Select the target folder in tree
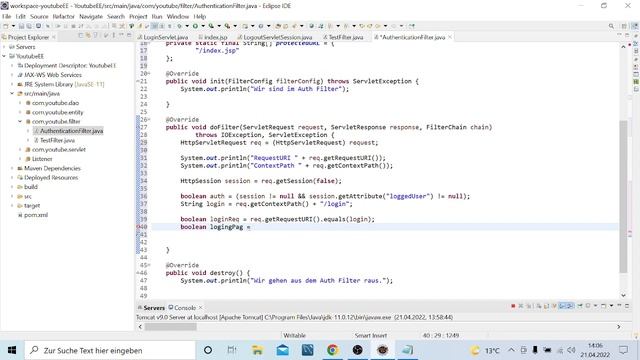The image size is (640, 360). [29, 206]
